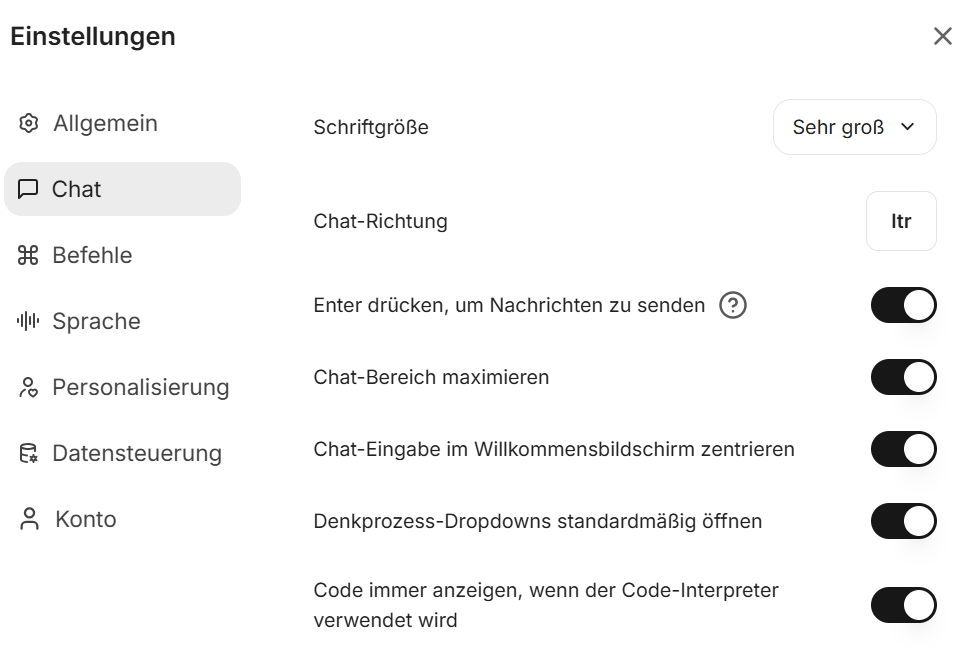Click the Allgemein gear icon
The image size is (972, 657).
tap(29, 124)
